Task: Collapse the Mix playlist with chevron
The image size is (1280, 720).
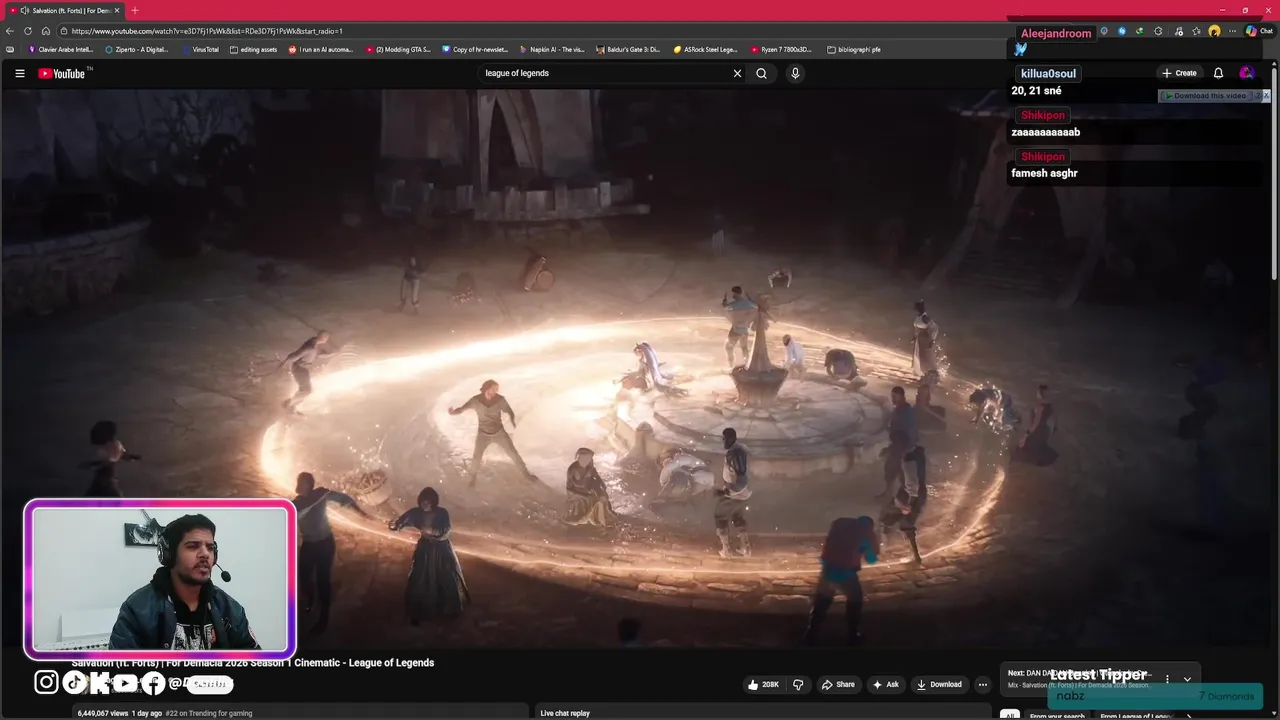Action: [1187, 679]
